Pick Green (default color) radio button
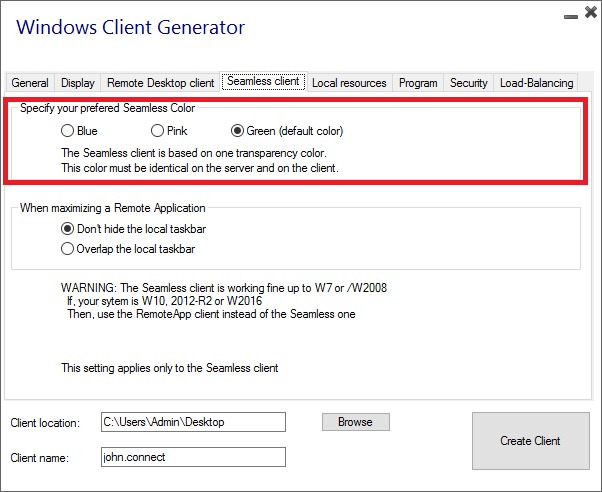This screenshot has height=492, width=602. pyautogui.click(x=238, y=131)
